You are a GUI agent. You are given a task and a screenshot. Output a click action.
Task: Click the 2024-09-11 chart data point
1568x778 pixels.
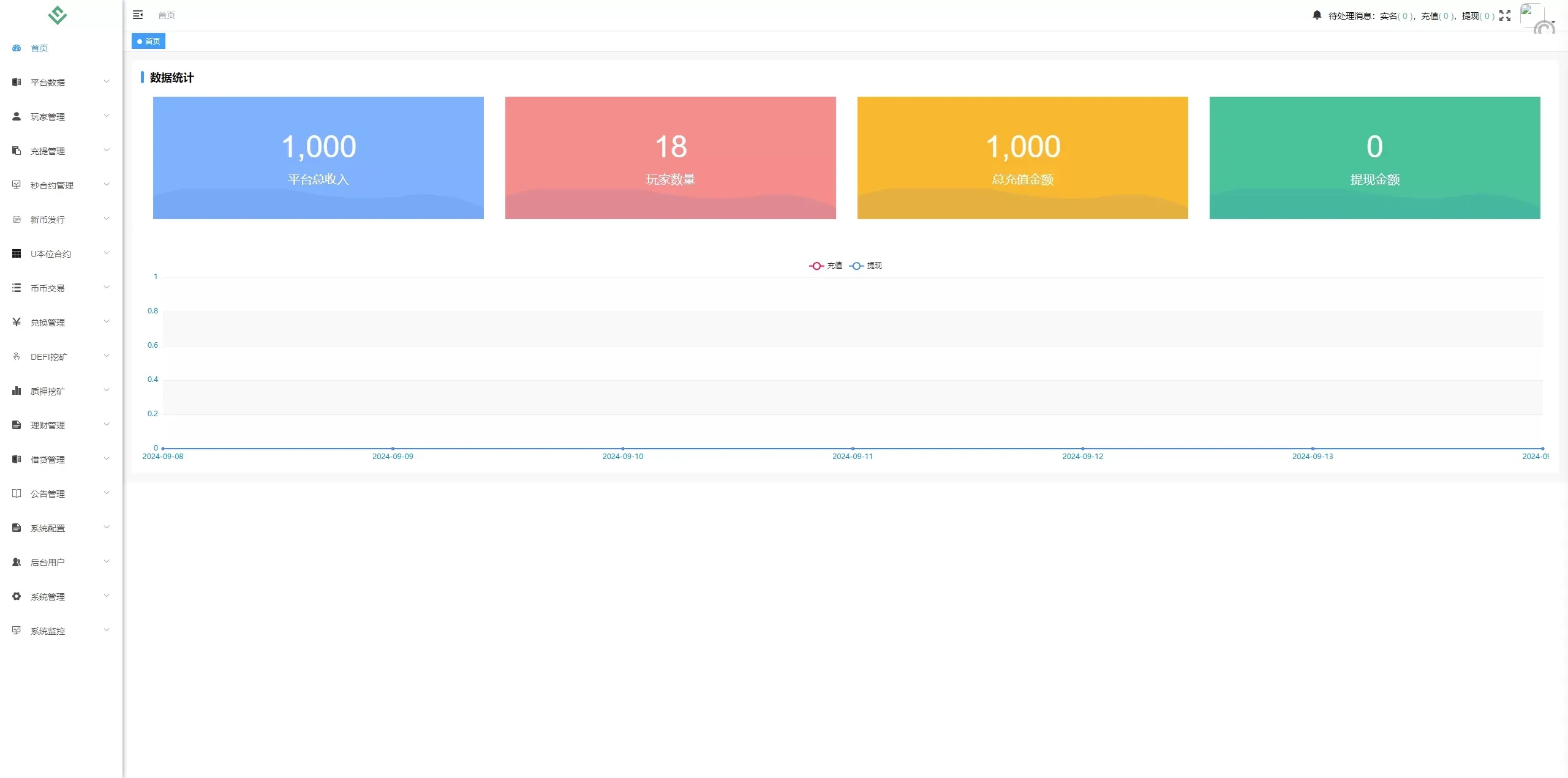(x=853, y=449)
